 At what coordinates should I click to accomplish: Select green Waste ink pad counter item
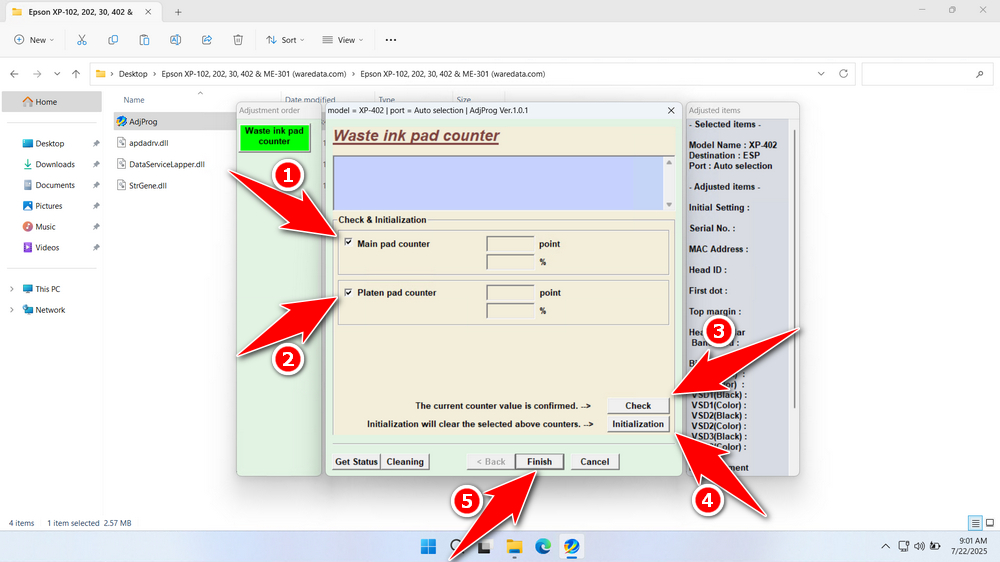pos(274,137)
